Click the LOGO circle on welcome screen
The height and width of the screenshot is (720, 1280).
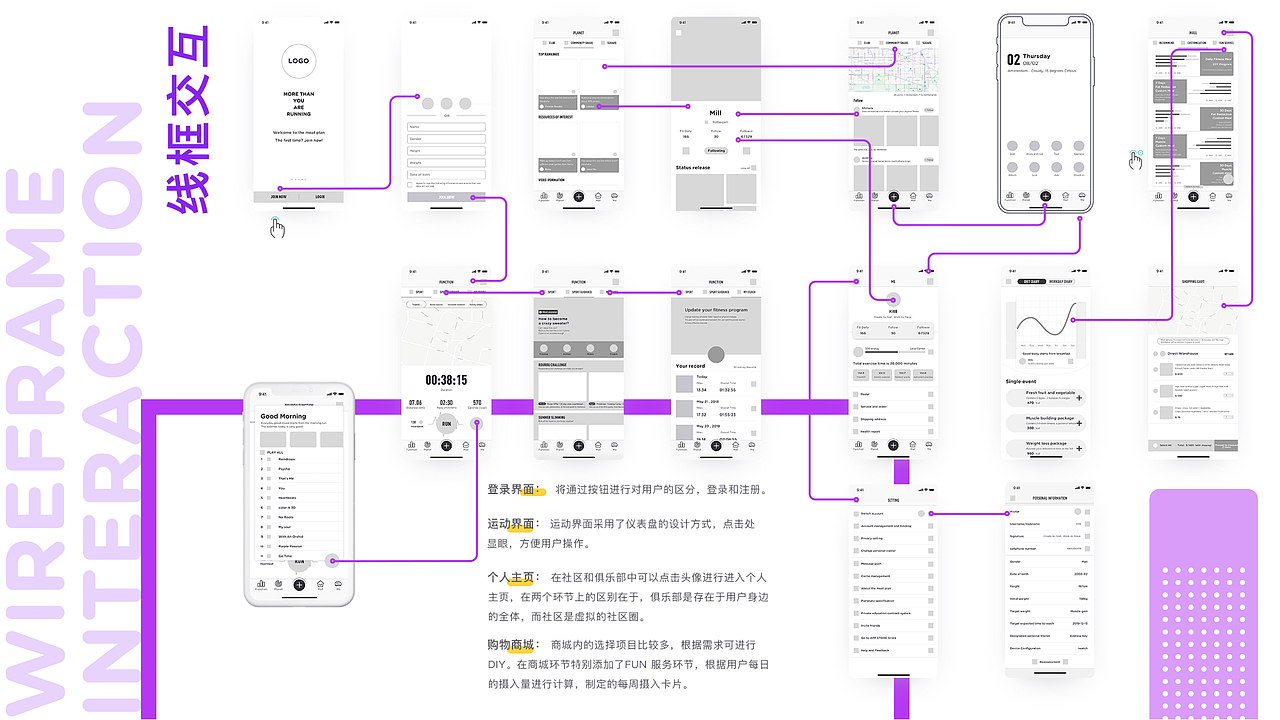point(298,61)
